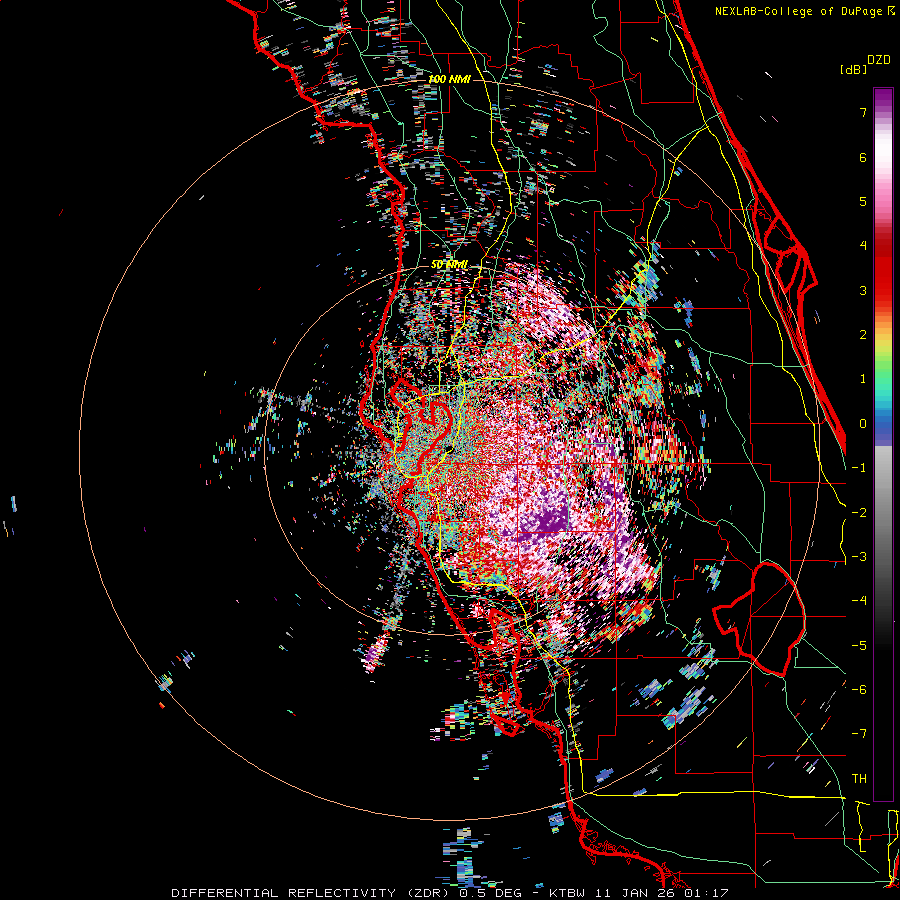Click the Lake Okeechobee red outline
900x900 pixels.
point(759,619)
